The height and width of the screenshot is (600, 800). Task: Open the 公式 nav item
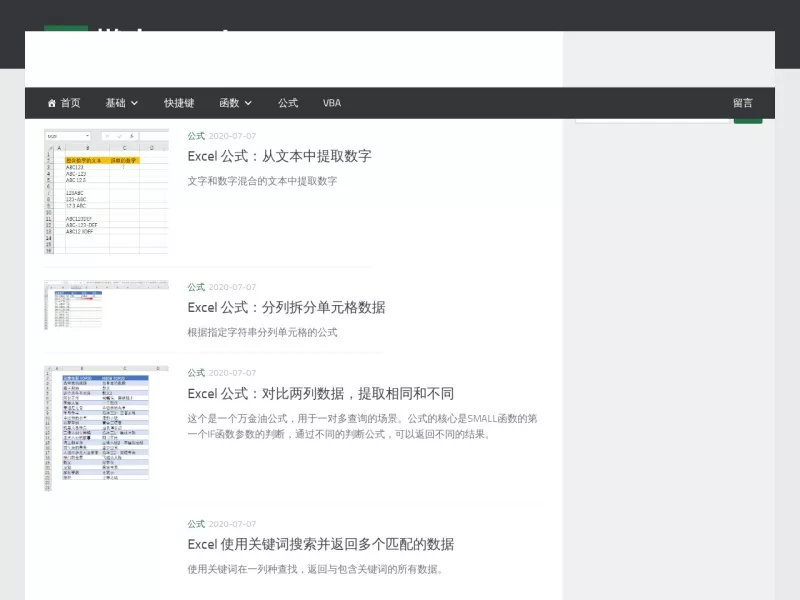(288, 103)
